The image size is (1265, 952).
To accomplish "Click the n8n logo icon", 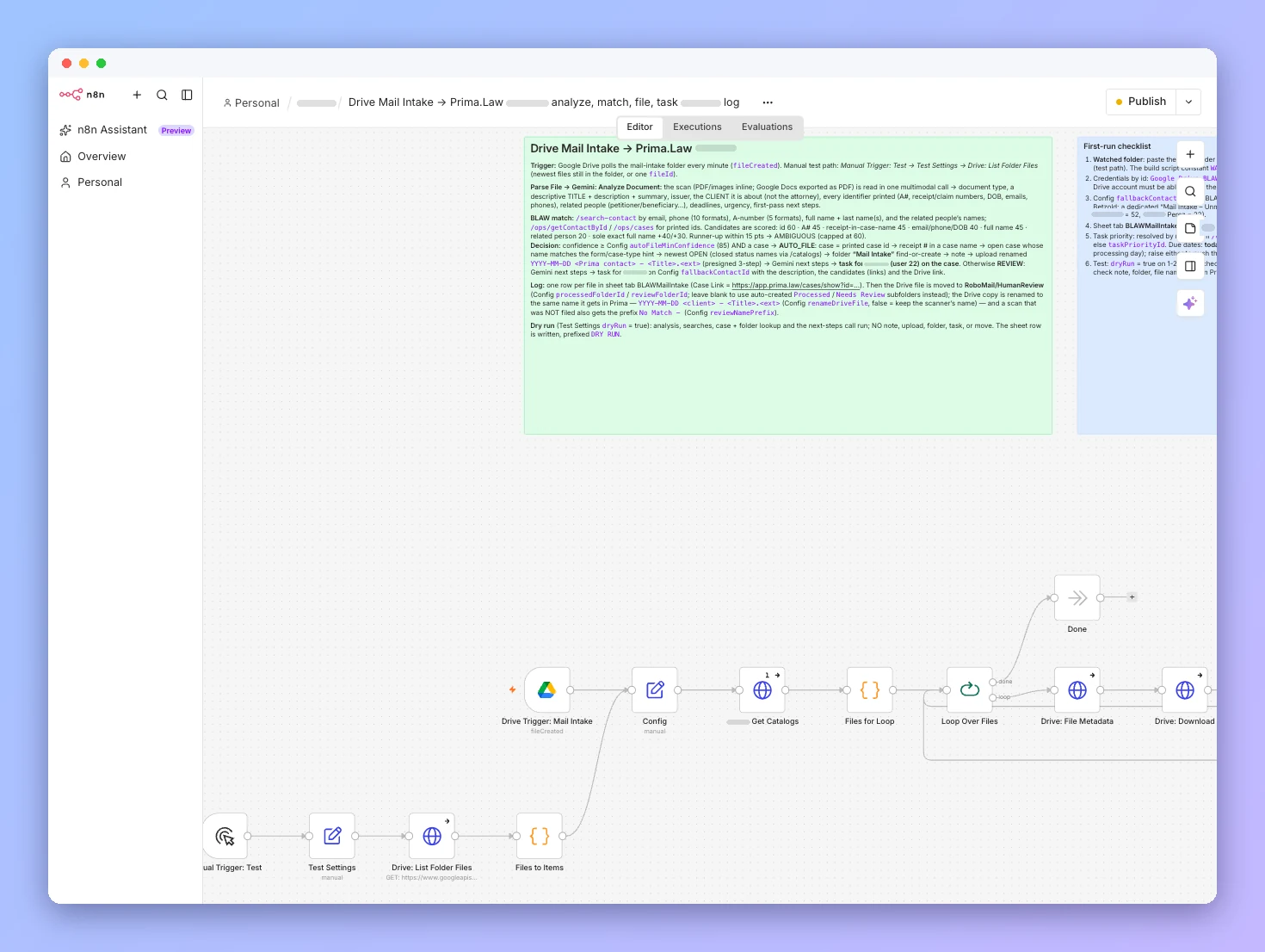I will pos(71,95).
